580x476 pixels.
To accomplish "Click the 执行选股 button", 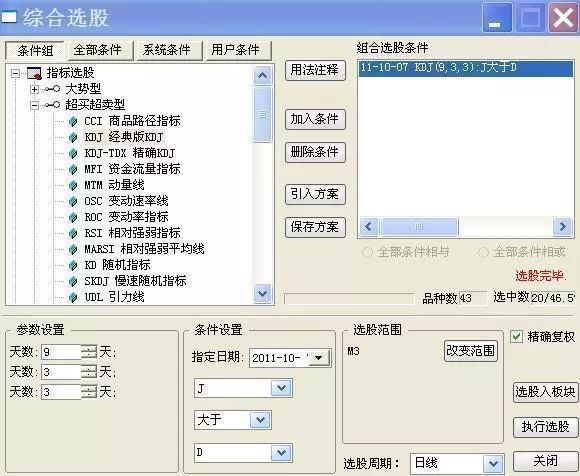I will (x=545, y=427).
